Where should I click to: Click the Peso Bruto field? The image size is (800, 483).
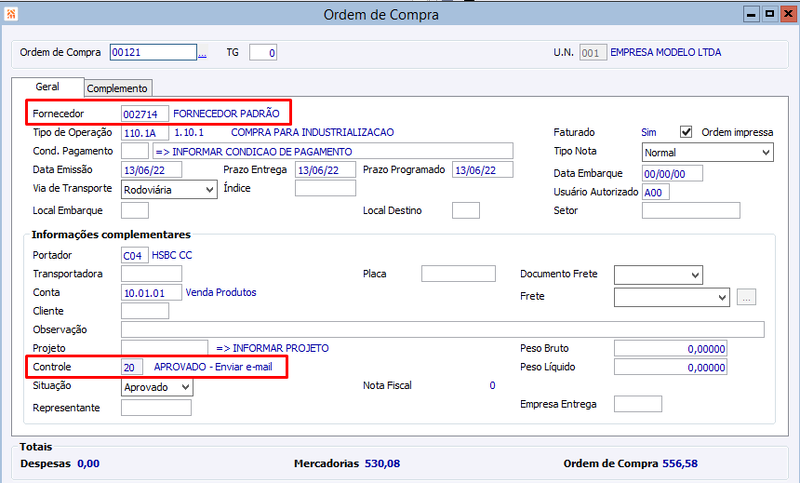[670, 349]
